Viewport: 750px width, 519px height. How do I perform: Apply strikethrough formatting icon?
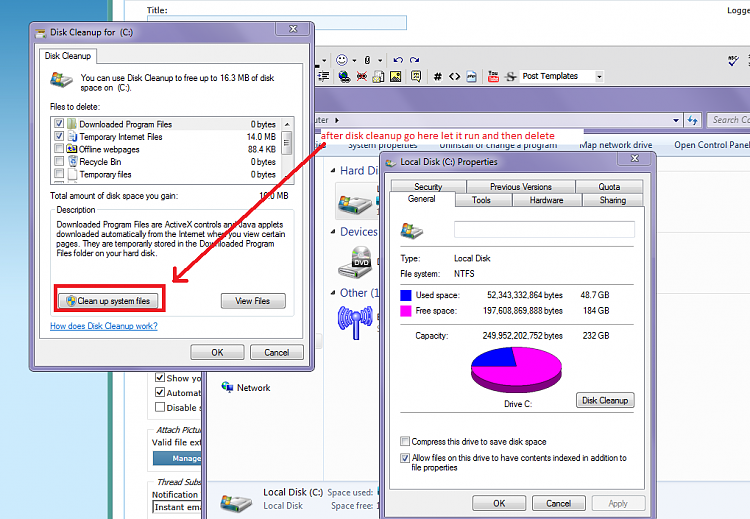click(x=511, y=76)
